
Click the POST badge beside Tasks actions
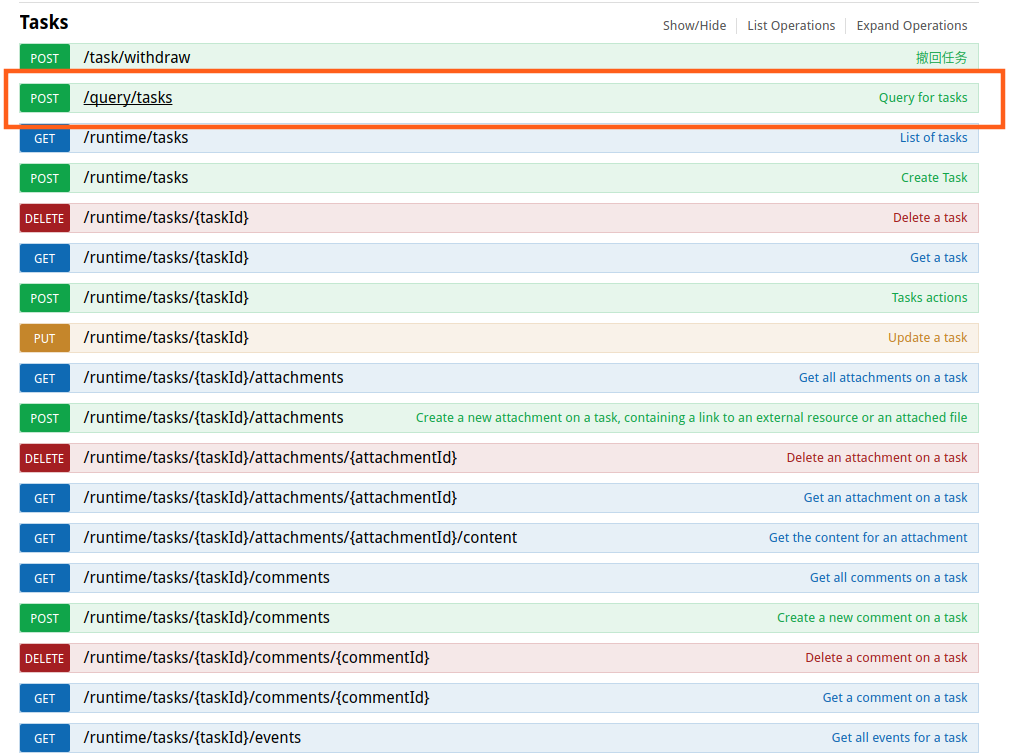[45, 298]
